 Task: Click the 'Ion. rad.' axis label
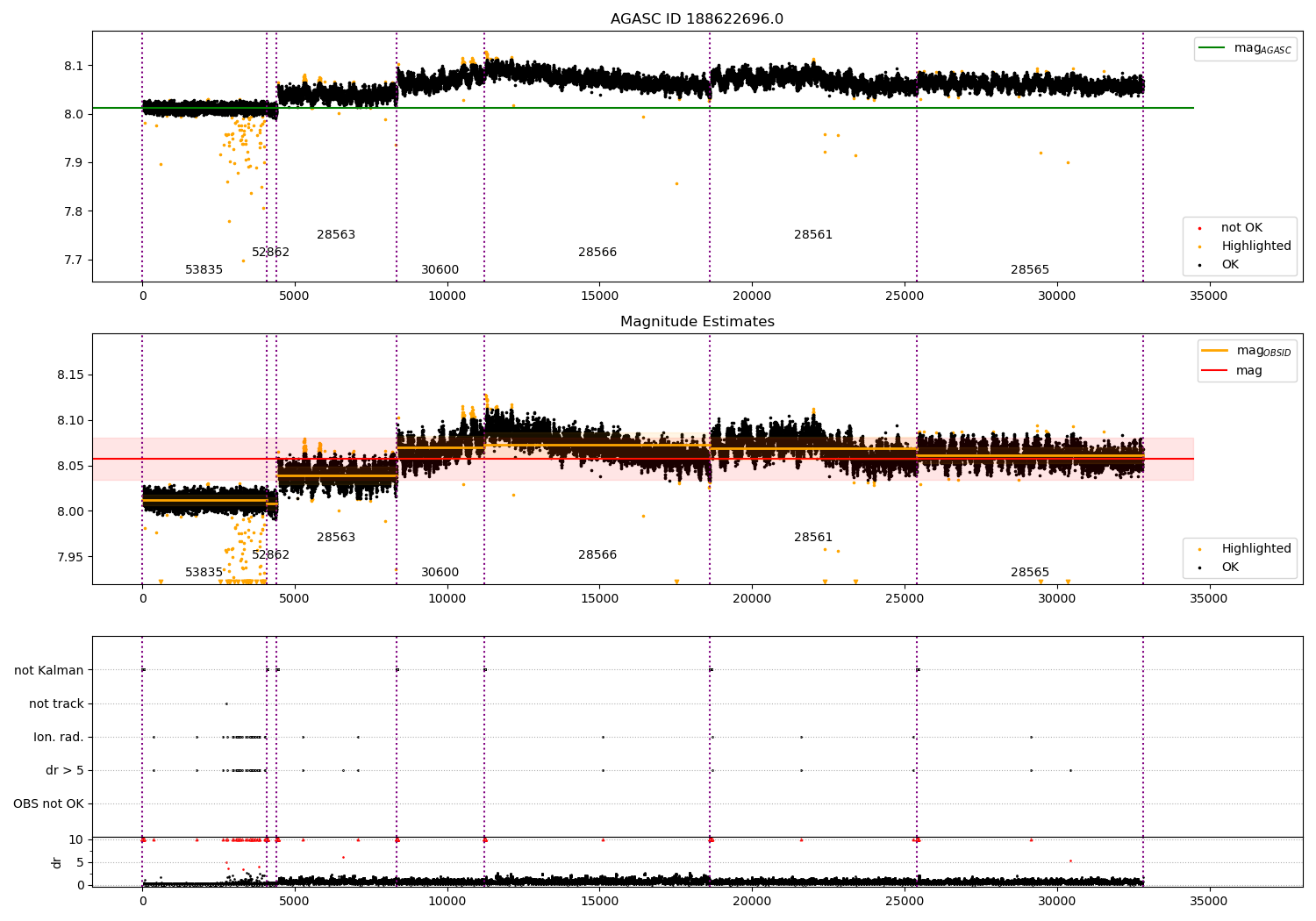point(59,737)
